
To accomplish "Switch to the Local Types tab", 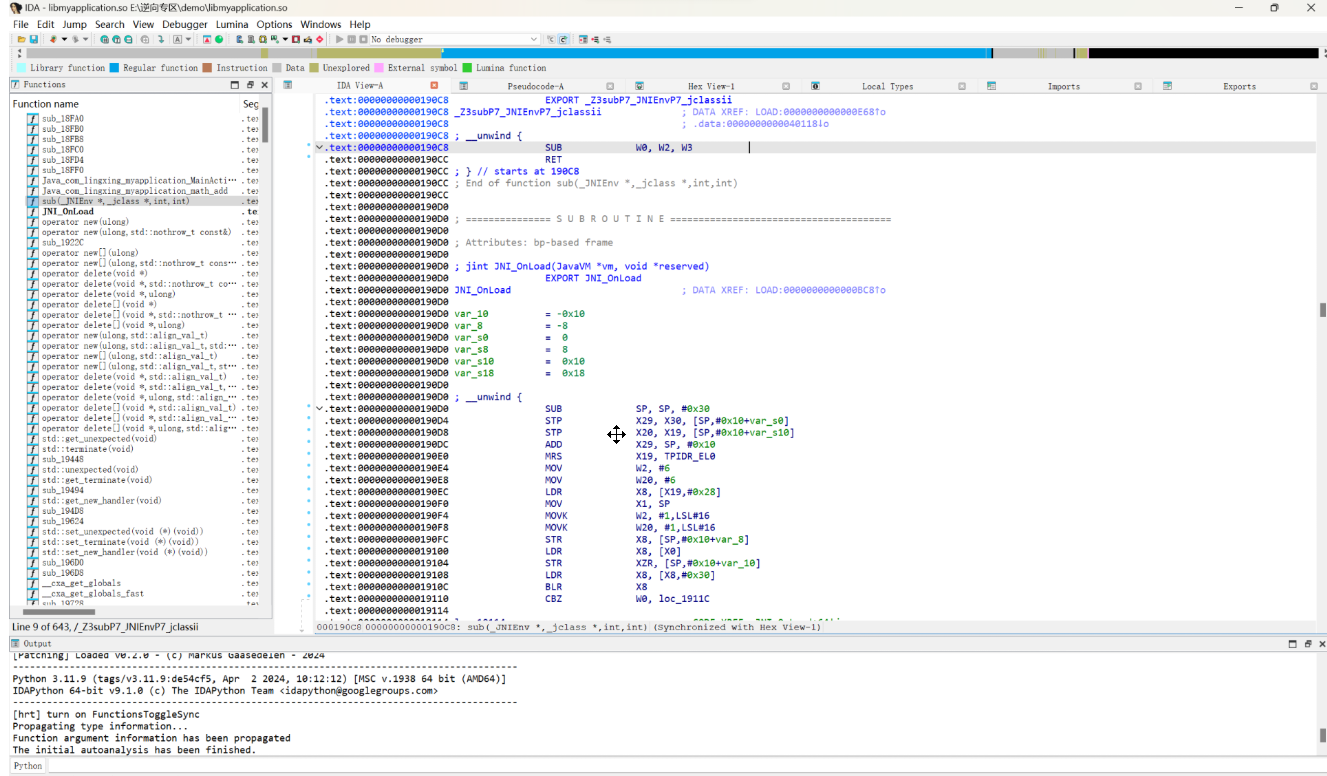I will (x=887, y=86).
